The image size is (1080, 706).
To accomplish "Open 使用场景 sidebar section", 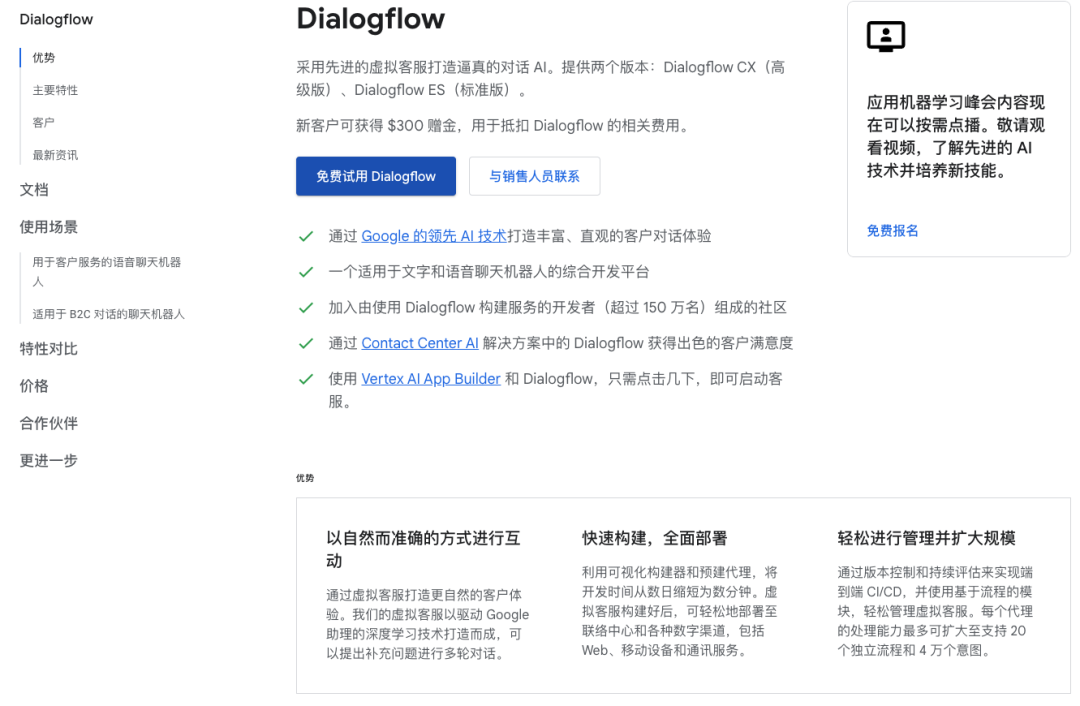I will pyautogui.click(x=48, y=227).
